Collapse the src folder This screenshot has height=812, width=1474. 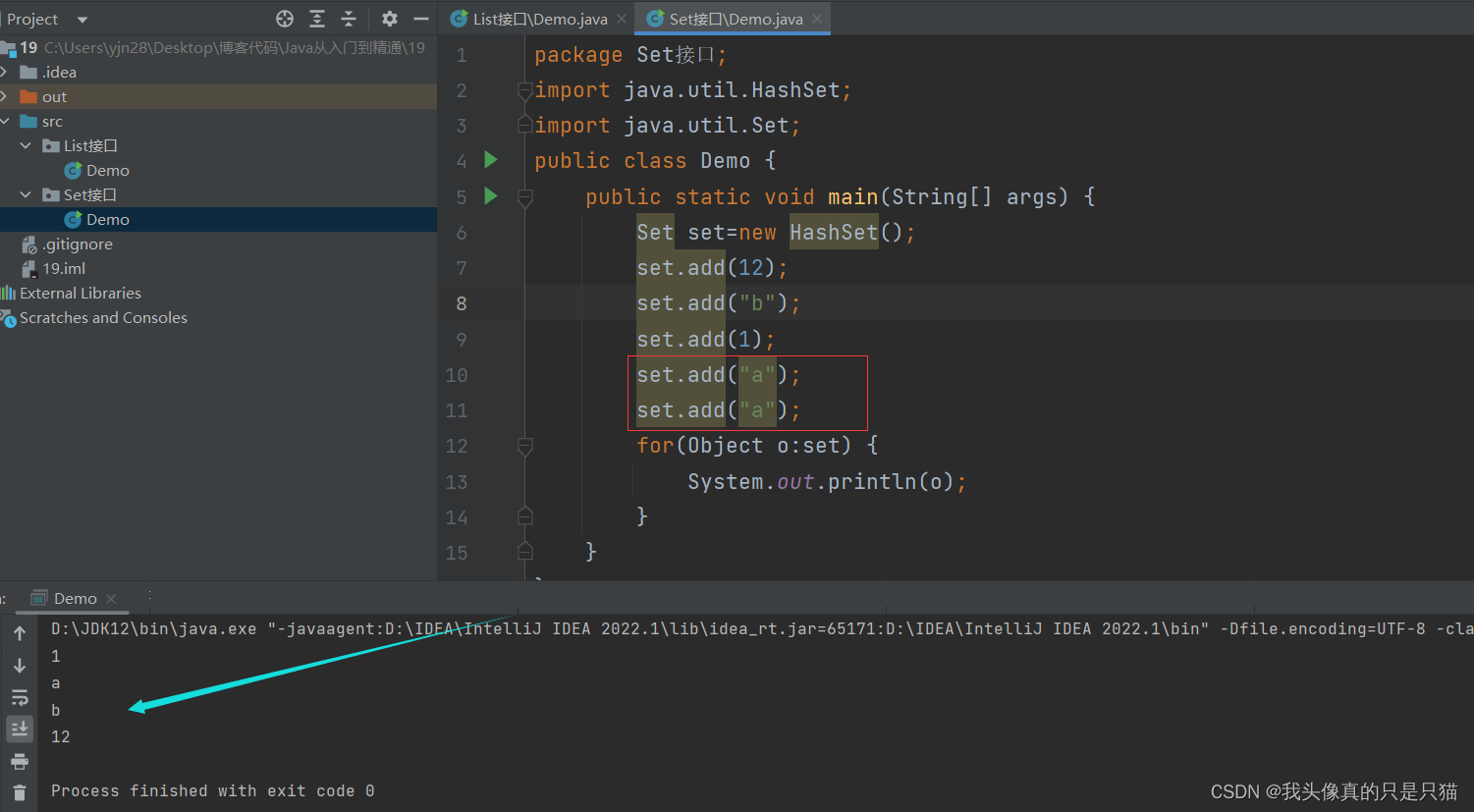pyautogui.click(x=5, y=121)
